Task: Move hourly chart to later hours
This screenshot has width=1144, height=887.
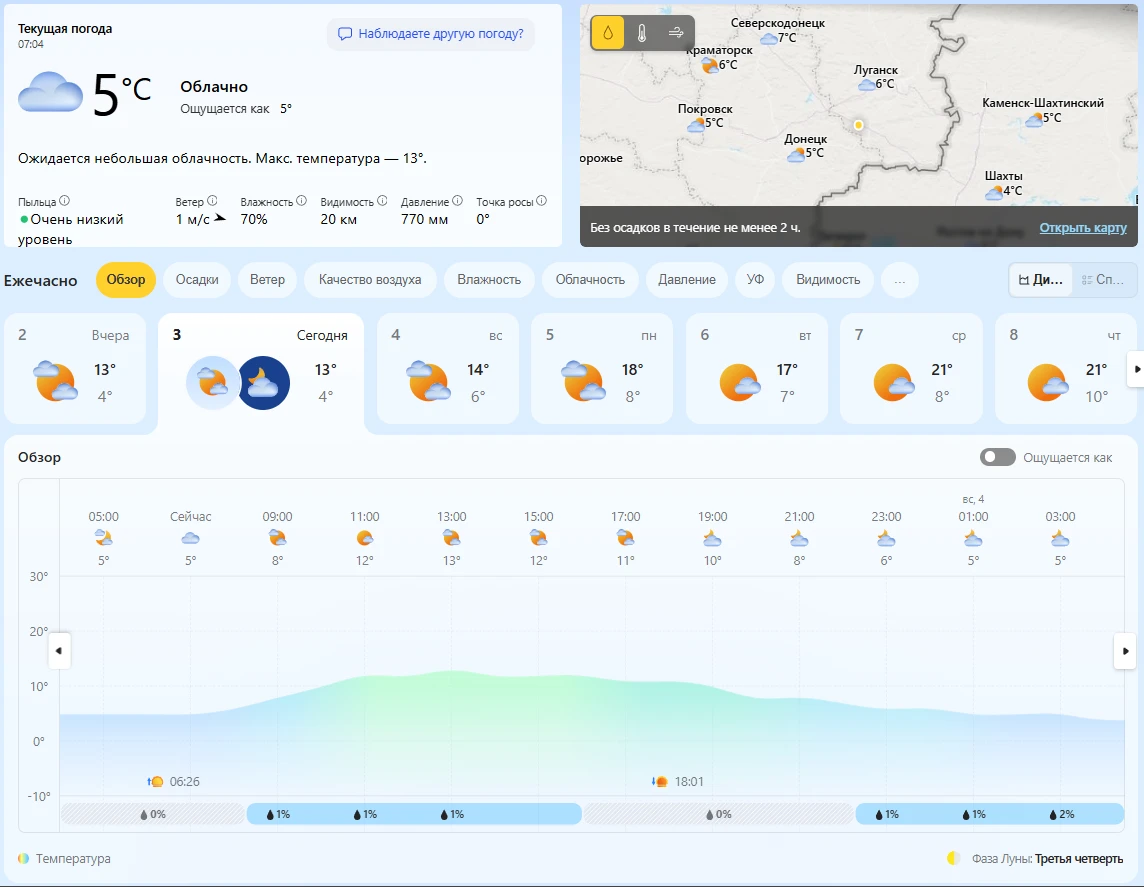Action: pyautogui.click(x=1125, y=651)
